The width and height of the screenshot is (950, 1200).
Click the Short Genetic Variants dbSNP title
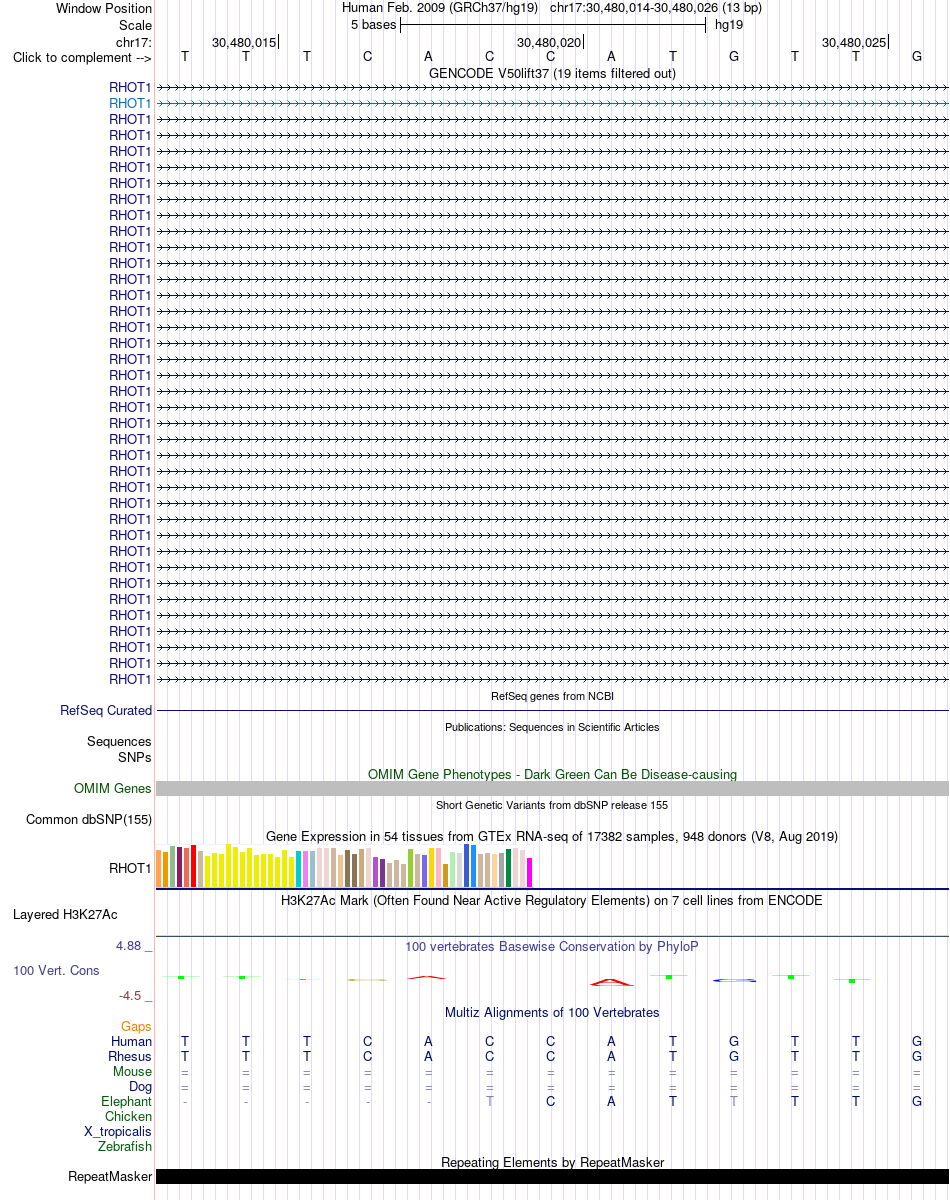point(552,805)
